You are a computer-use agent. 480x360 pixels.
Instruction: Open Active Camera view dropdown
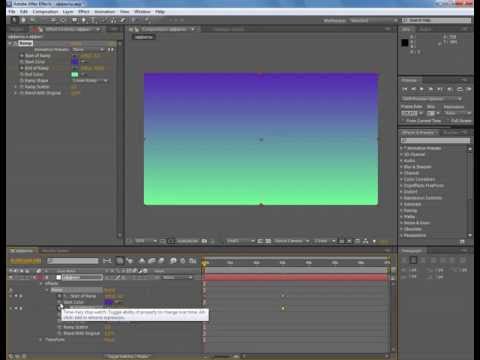292,241
